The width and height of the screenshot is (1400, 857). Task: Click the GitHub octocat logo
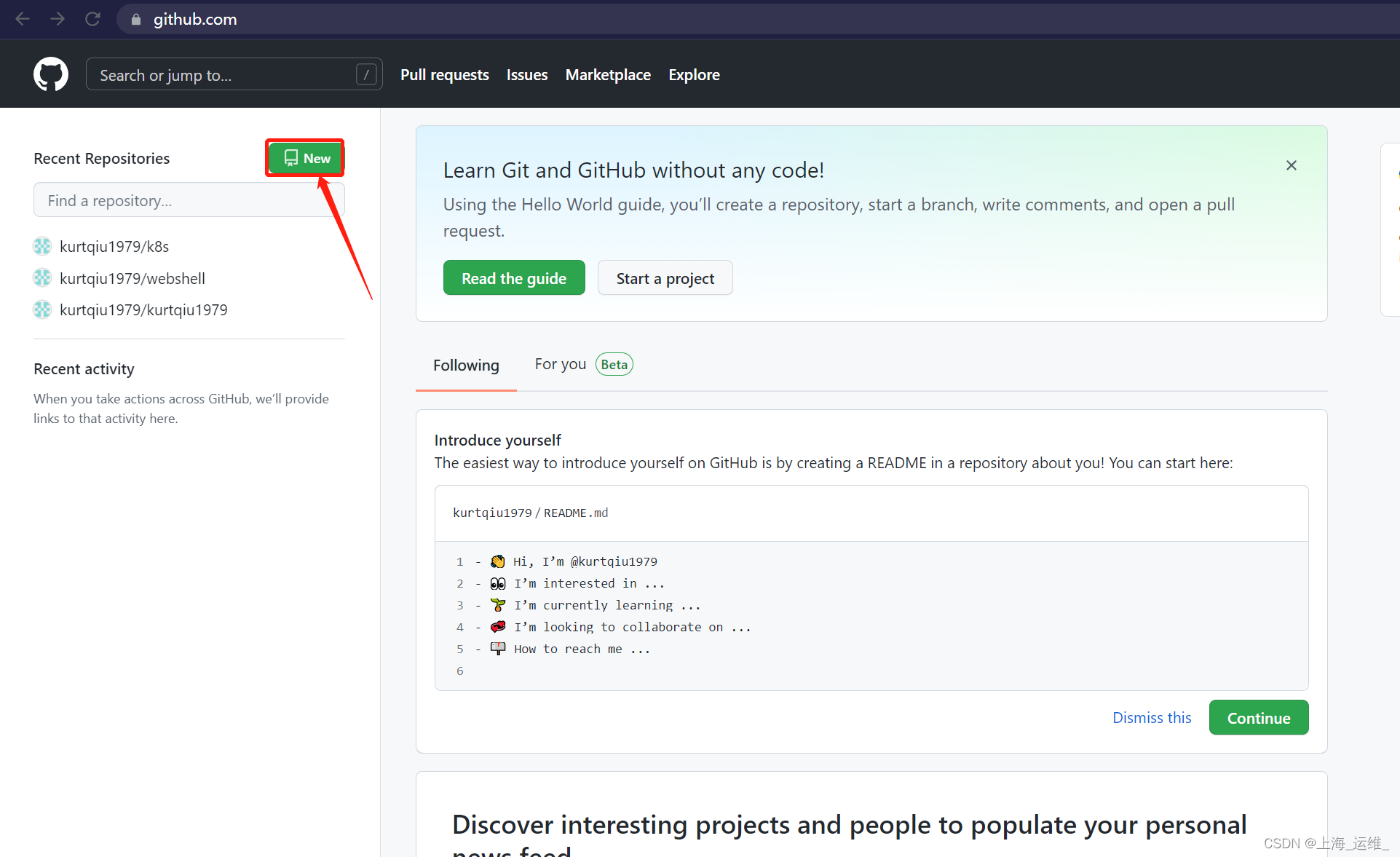click(x=51, y=74)
